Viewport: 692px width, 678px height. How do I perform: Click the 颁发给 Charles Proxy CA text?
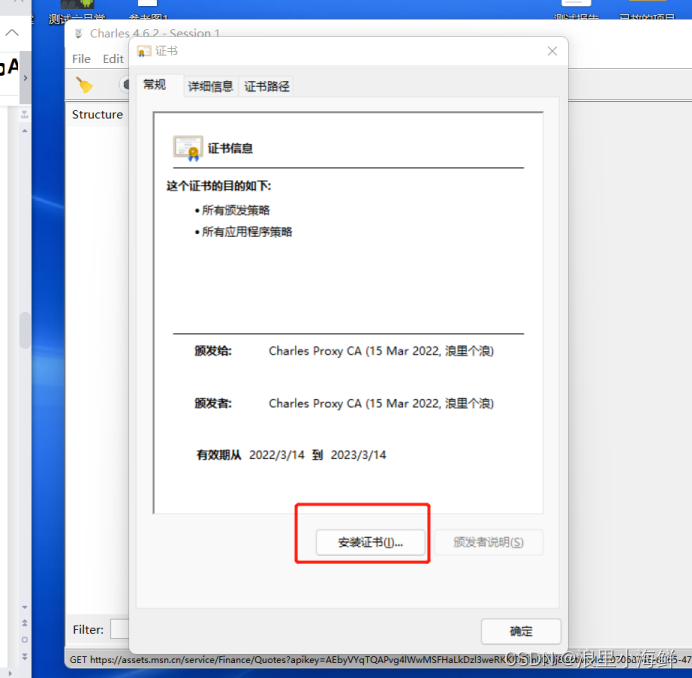point(381,351)
